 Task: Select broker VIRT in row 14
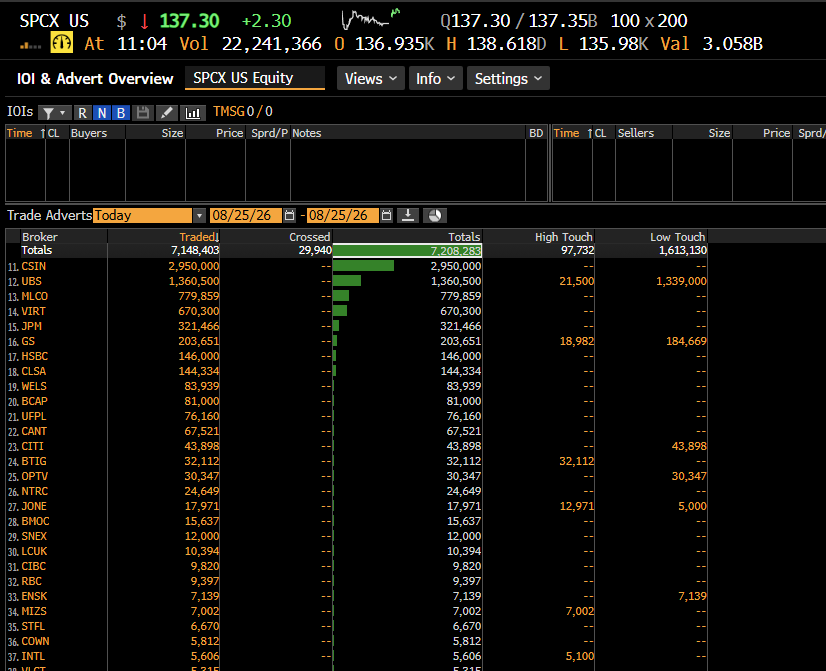(x=34, y=311)
